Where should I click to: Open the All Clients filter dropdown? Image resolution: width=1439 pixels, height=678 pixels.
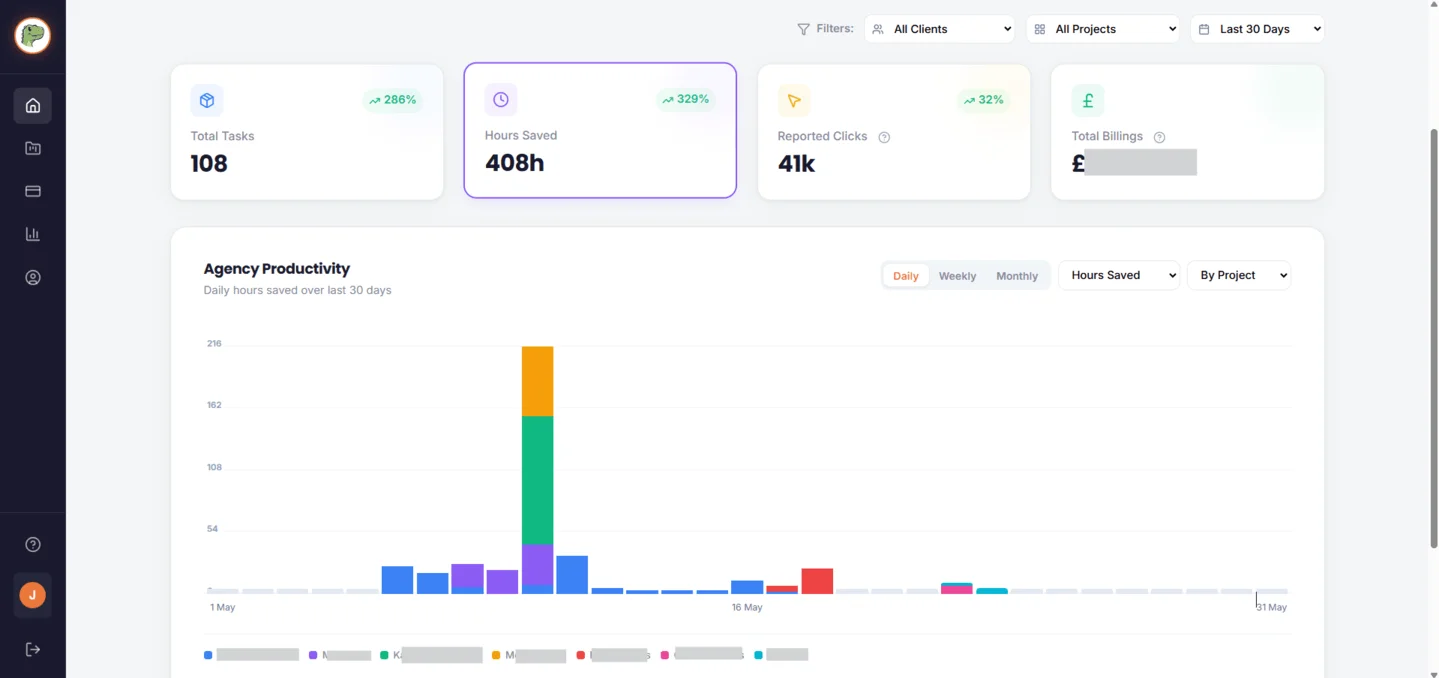tap(940, 29)
